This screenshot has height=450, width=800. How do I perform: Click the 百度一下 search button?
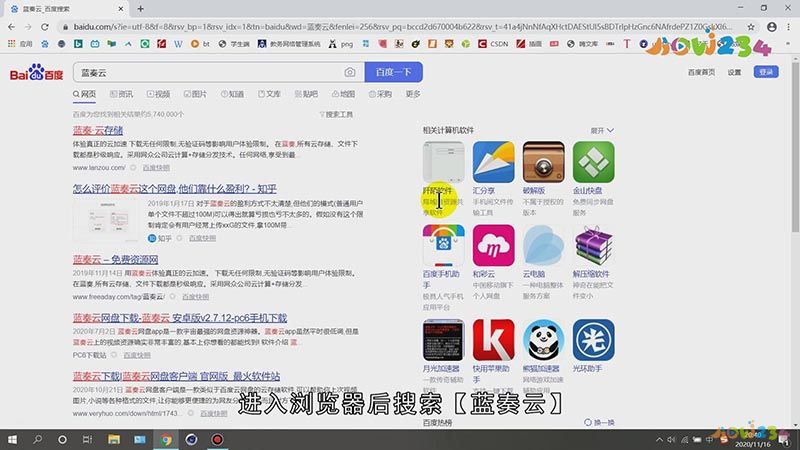click(393, 72)
